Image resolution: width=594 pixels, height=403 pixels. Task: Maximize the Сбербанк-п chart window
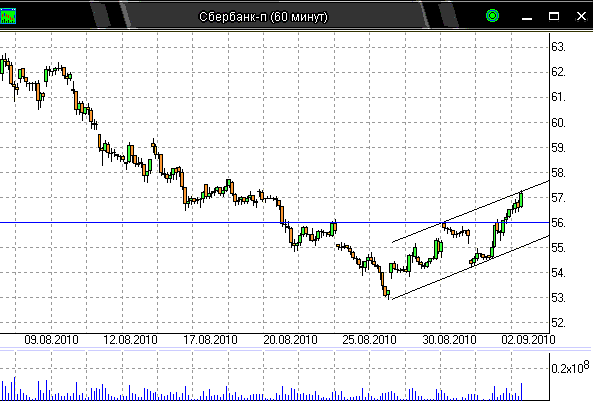[554, 16]
